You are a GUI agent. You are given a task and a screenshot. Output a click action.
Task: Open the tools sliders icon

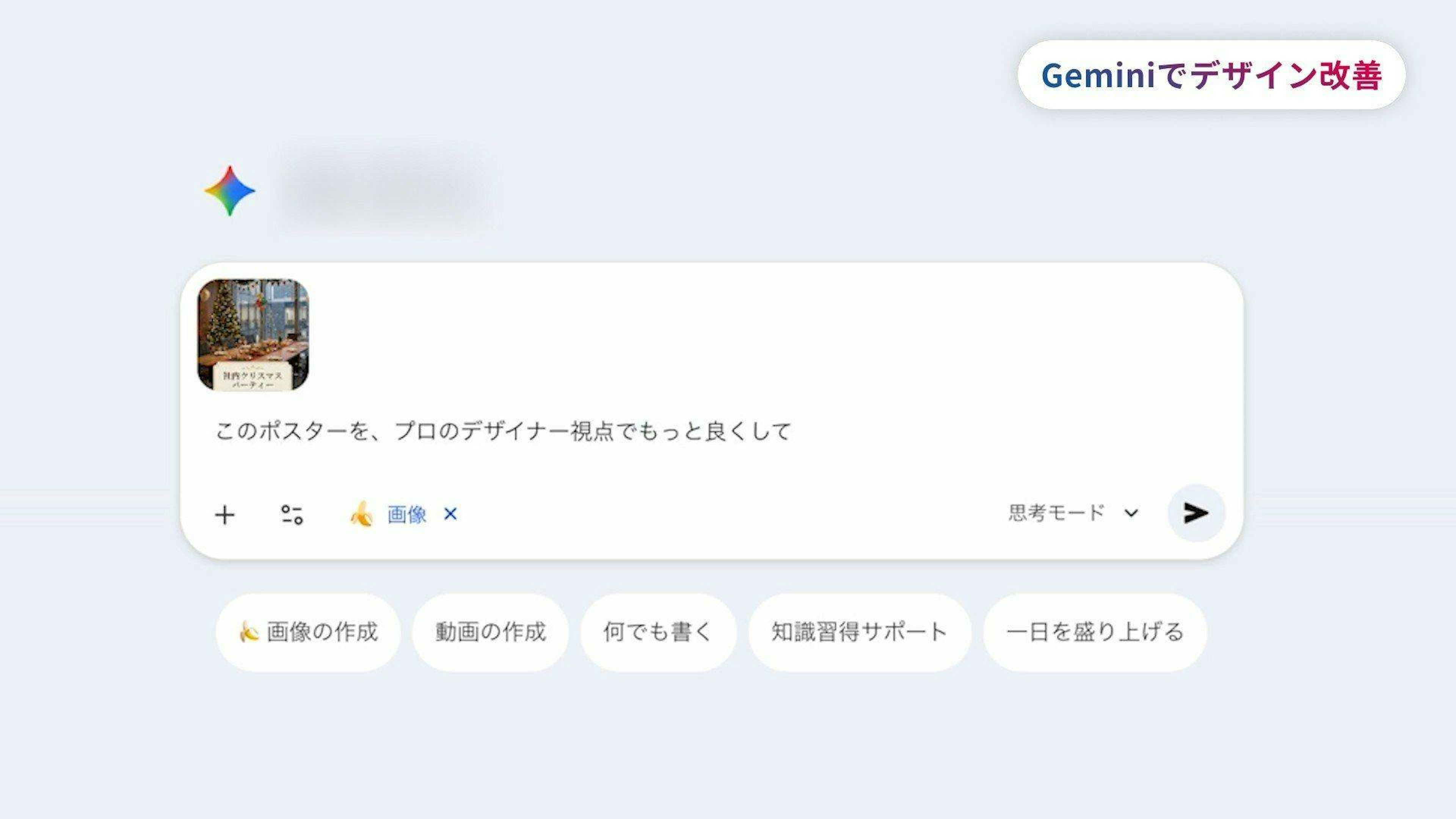[x=292, y=515]
